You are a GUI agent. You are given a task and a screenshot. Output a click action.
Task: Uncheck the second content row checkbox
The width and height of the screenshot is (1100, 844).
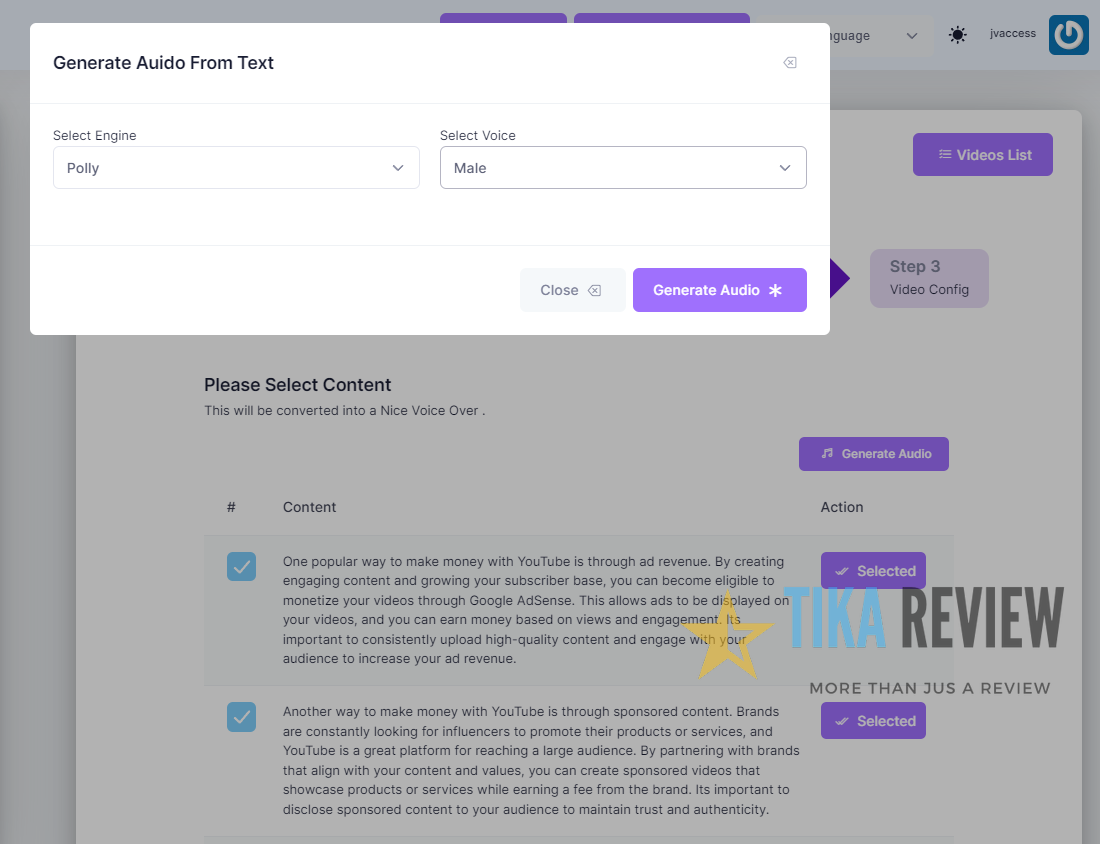pos(241,716)
